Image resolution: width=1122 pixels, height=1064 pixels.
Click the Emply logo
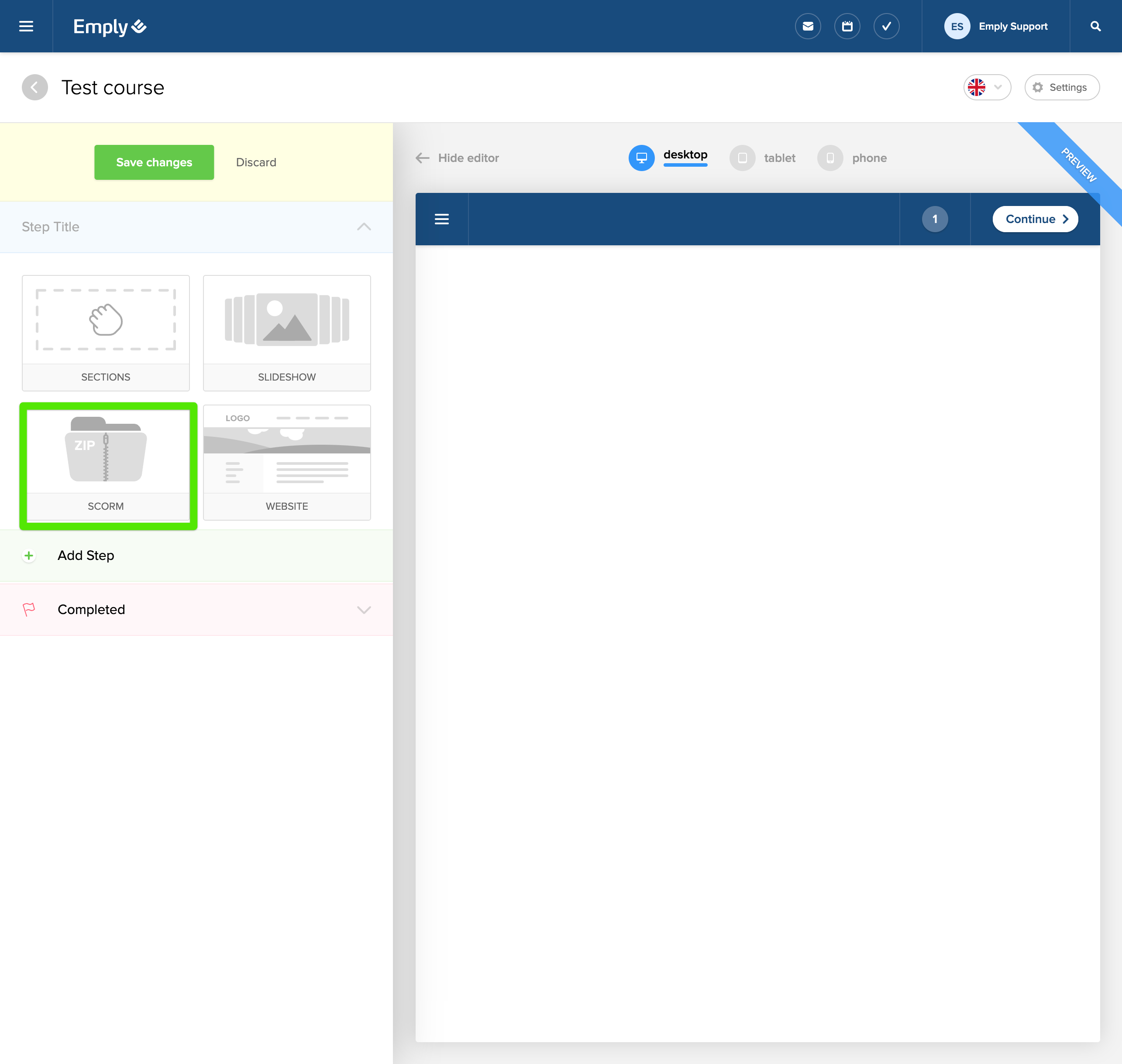click(110, 26)
